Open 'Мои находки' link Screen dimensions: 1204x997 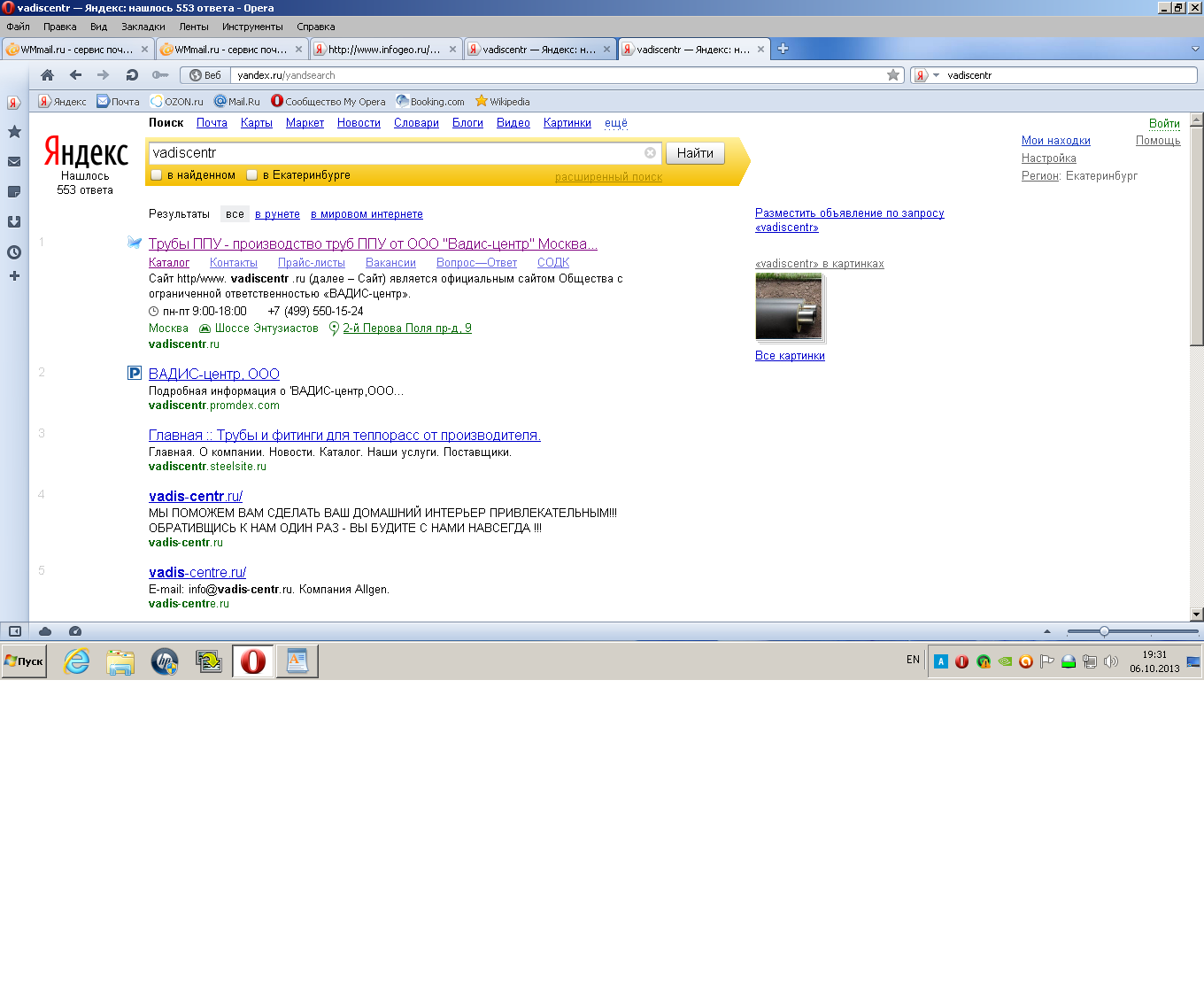(1056, 141)
